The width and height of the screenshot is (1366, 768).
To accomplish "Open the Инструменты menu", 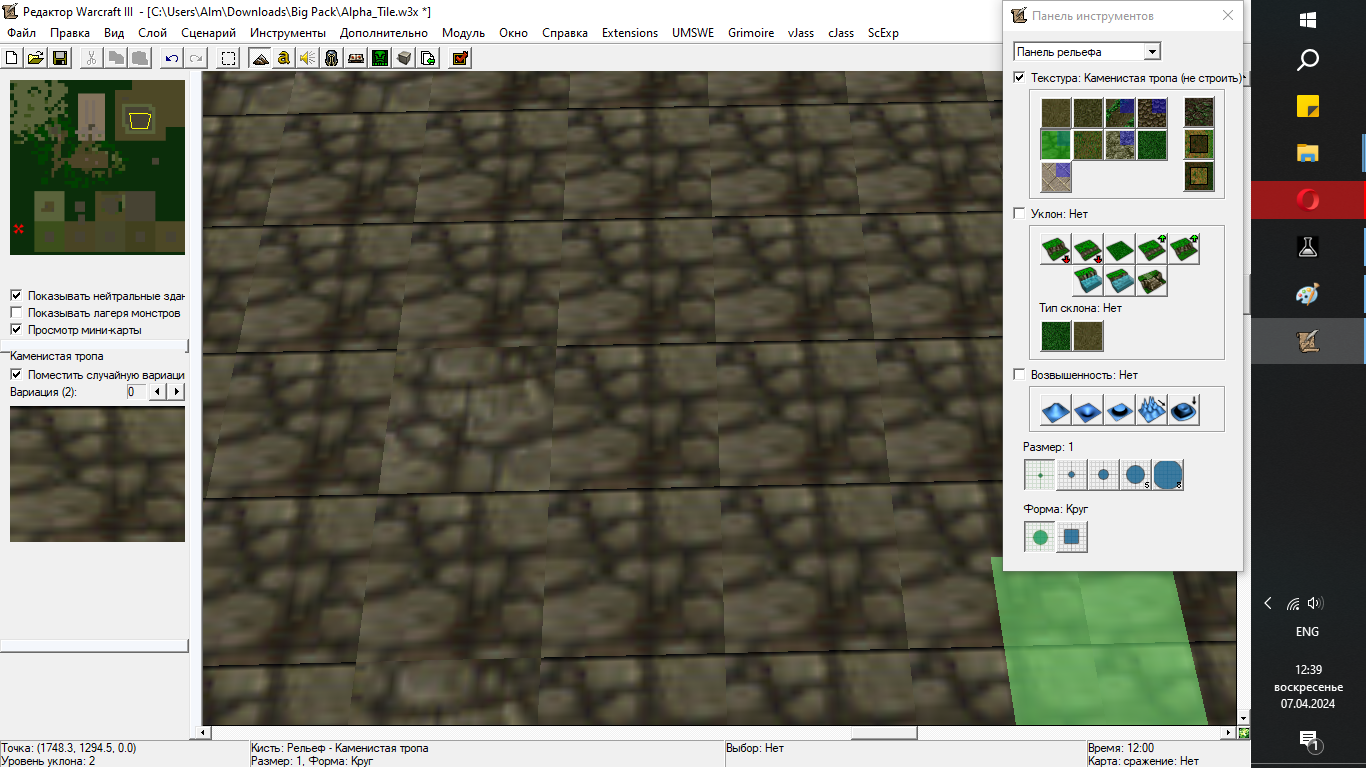I will [288, 33].
